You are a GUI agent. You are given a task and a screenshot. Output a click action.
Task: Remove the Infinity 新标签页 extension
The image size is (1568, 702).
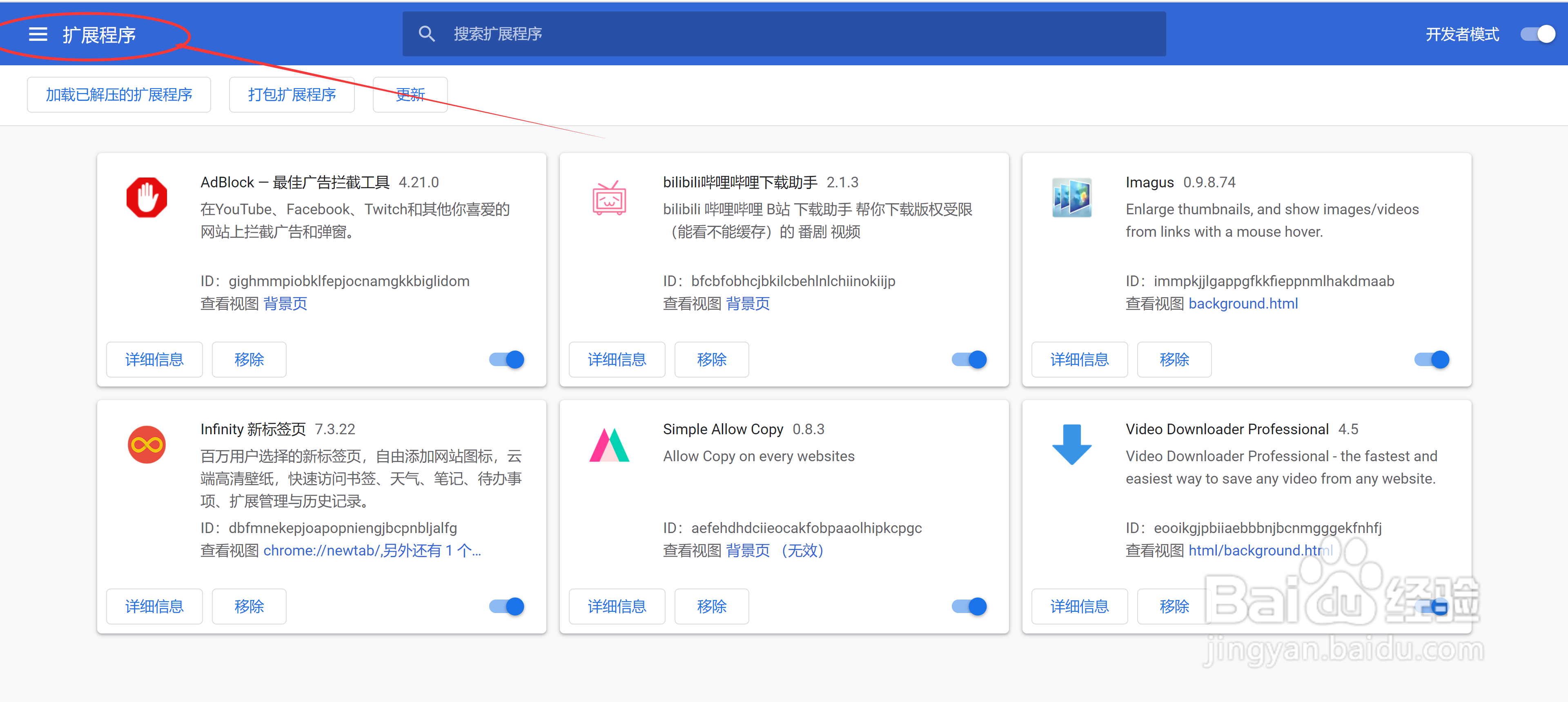pos(249,606)
